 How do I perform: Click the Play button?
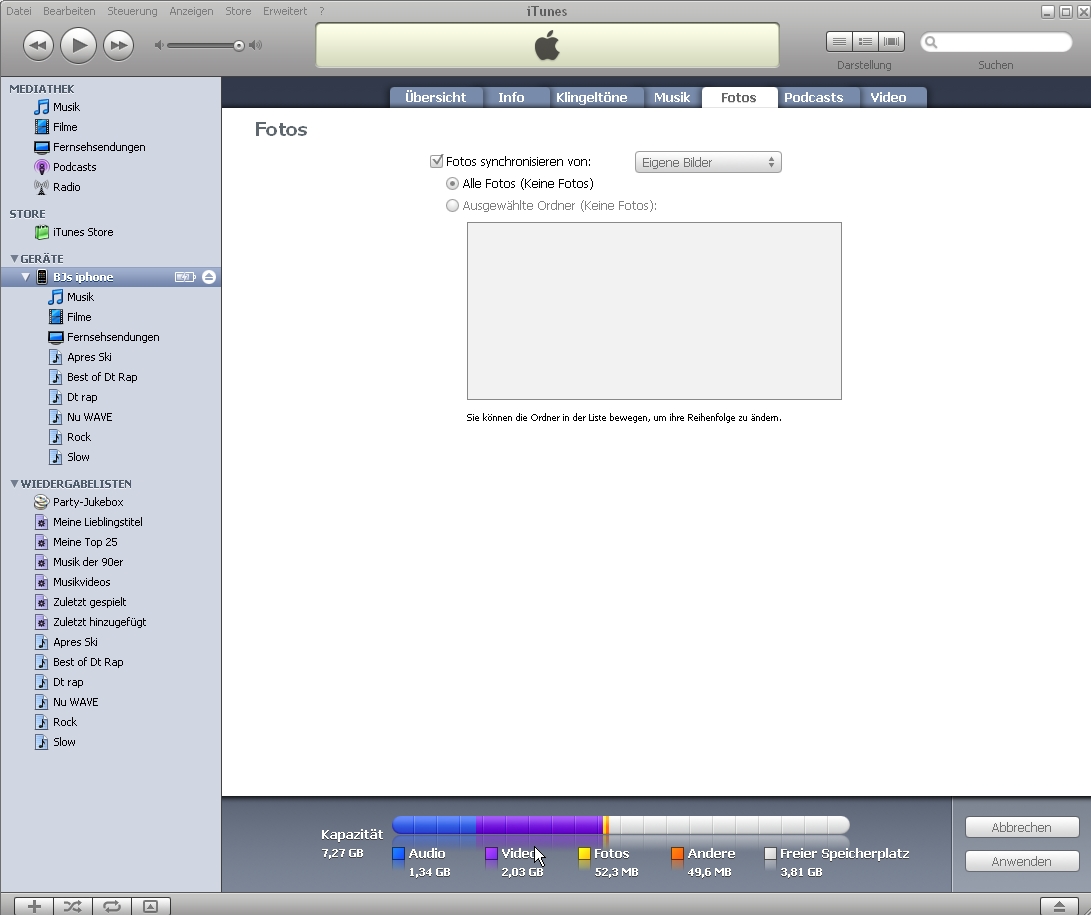tap(78, 45)
